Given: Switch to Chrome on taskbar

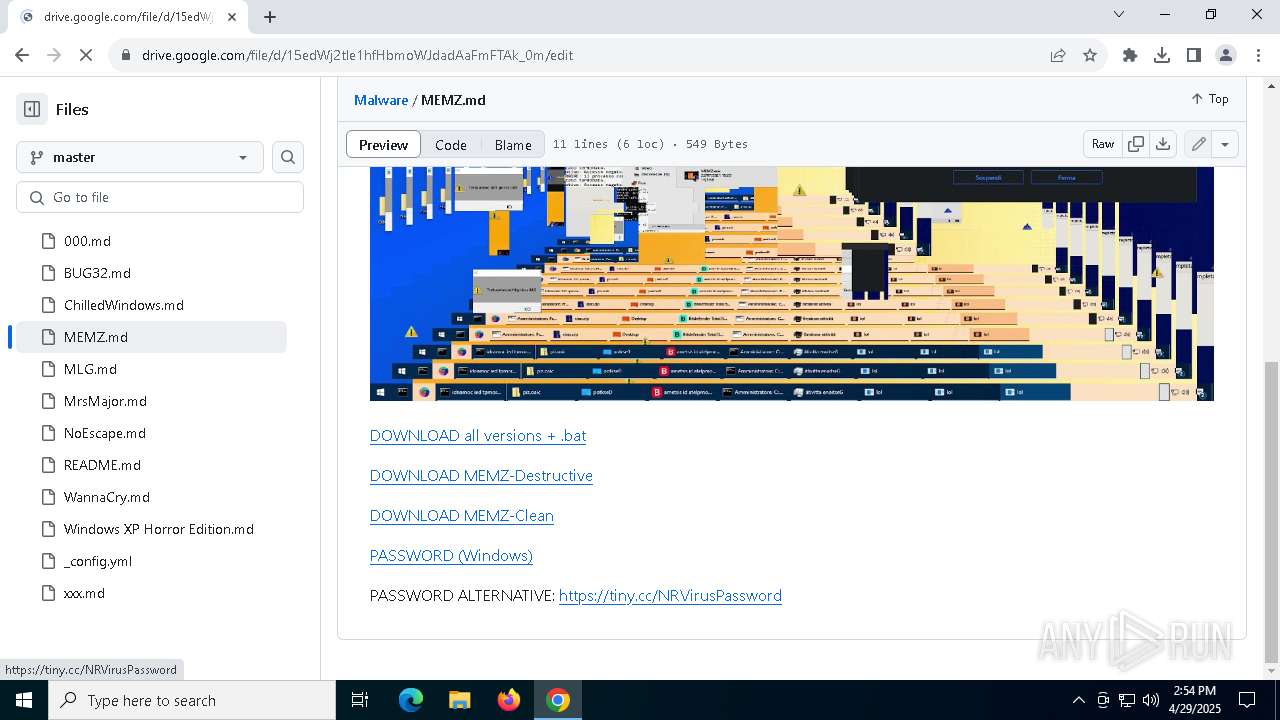Looking at the screenshot, I should tap(558, 700).
